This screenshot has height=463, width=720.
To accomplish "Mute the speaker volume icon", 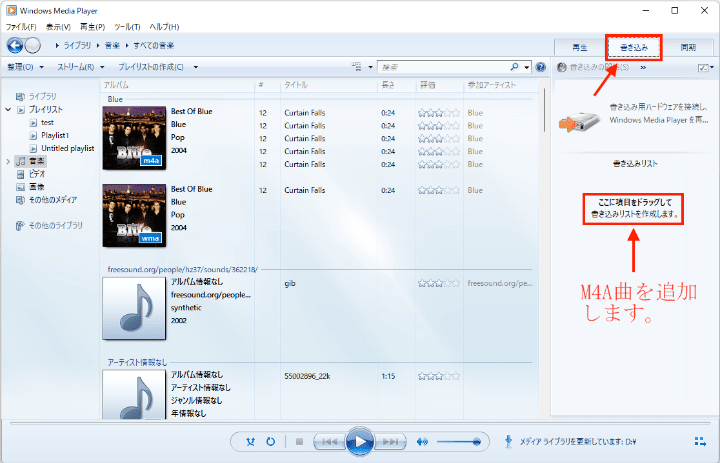I will click(x=422, y=442).
